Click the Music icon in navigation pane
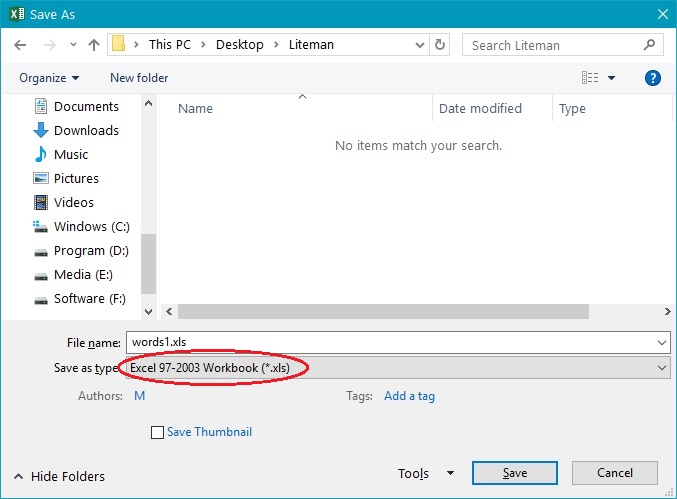 click(41, 154)
